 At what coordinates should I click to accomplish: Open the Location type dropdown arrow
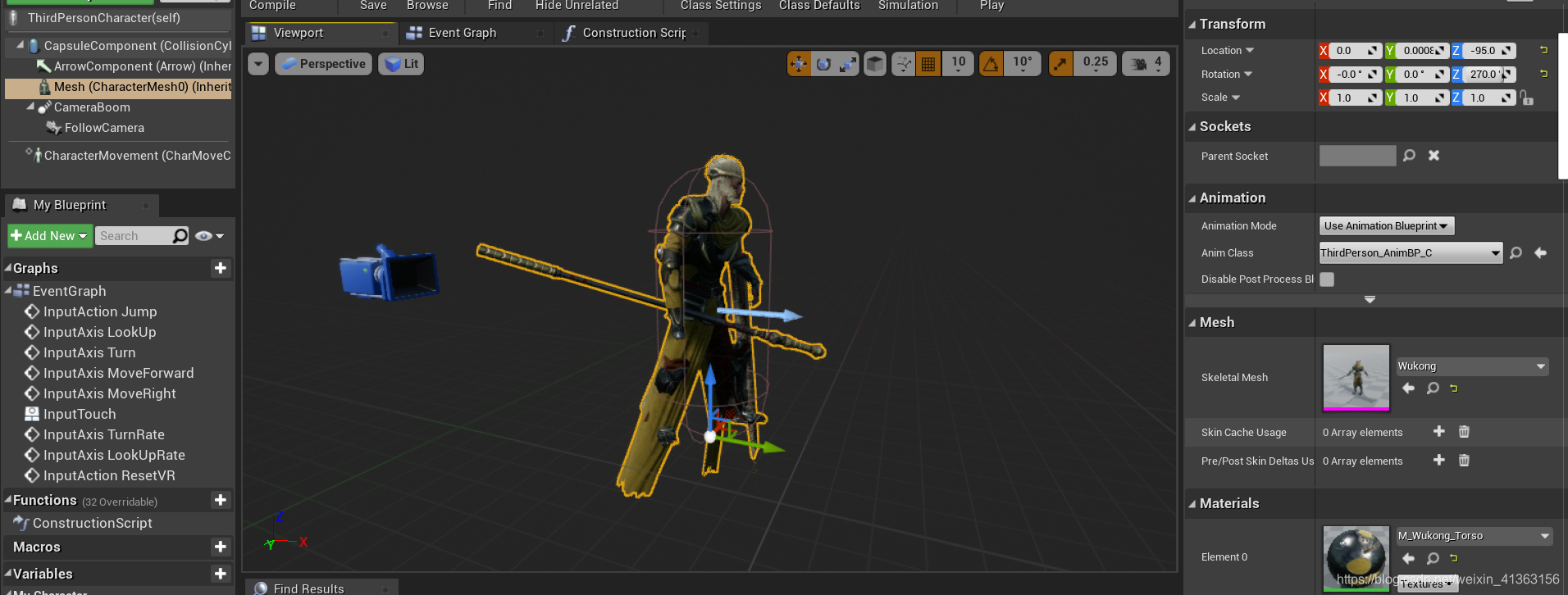pos(1250,50)
